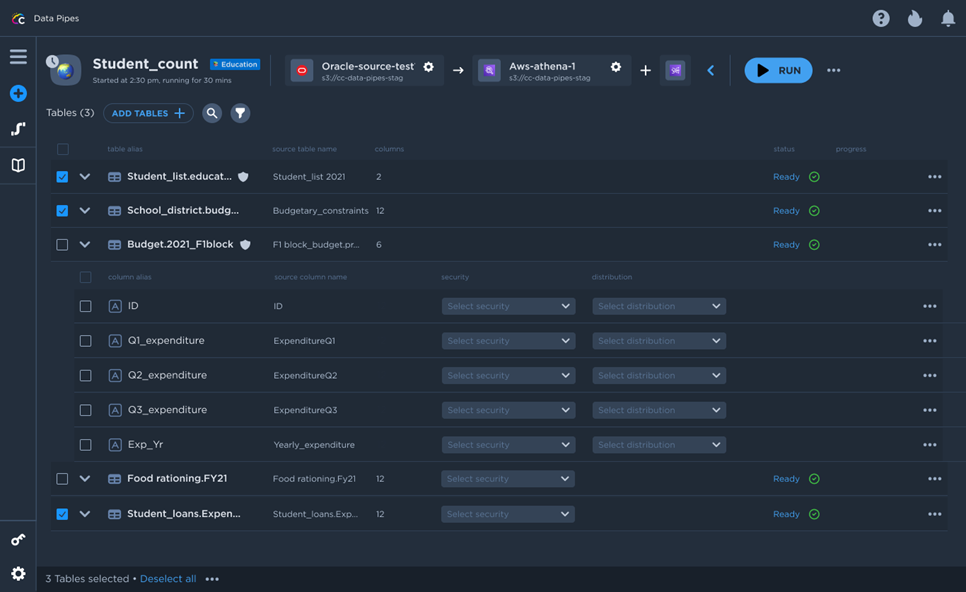Open Oracle-source-test settings gear

pyautogui.click(x=429, y=67)
